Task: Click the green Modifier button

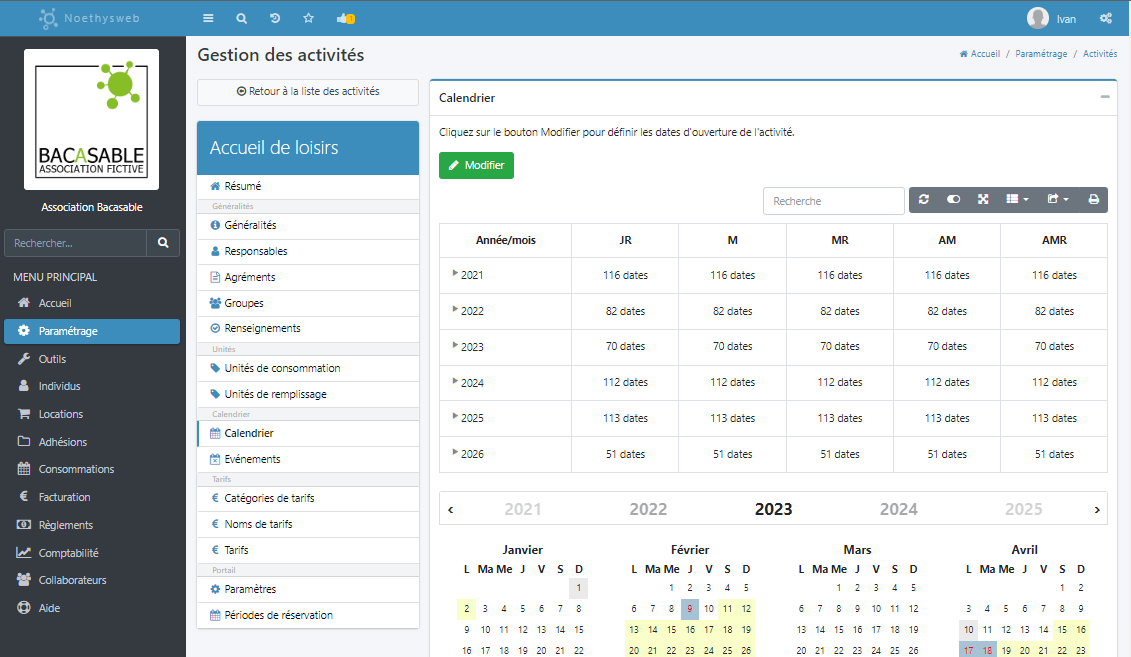Action: tap(476, 165)
